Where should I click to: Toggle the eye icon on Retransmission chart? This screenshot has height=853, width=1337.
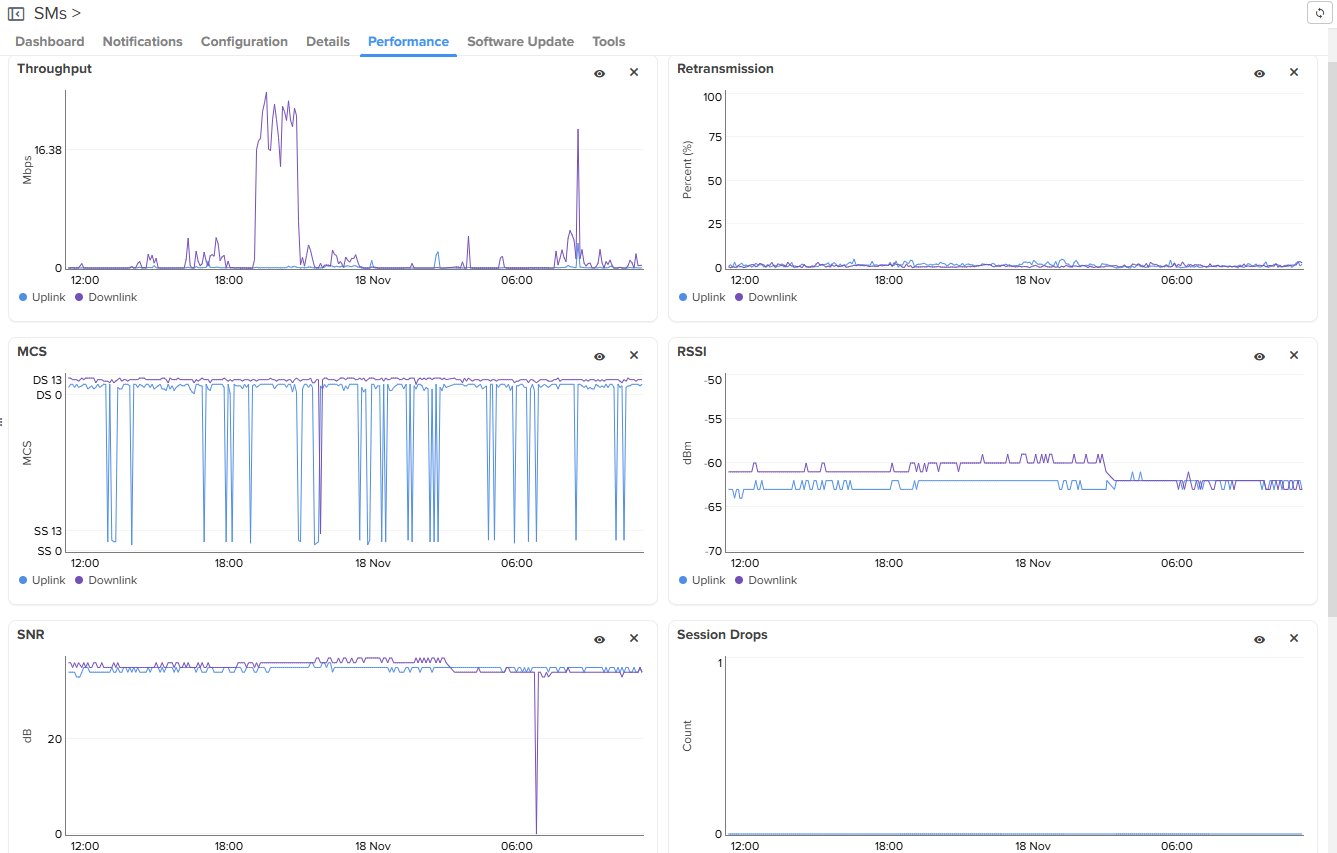click(1259, 73)
